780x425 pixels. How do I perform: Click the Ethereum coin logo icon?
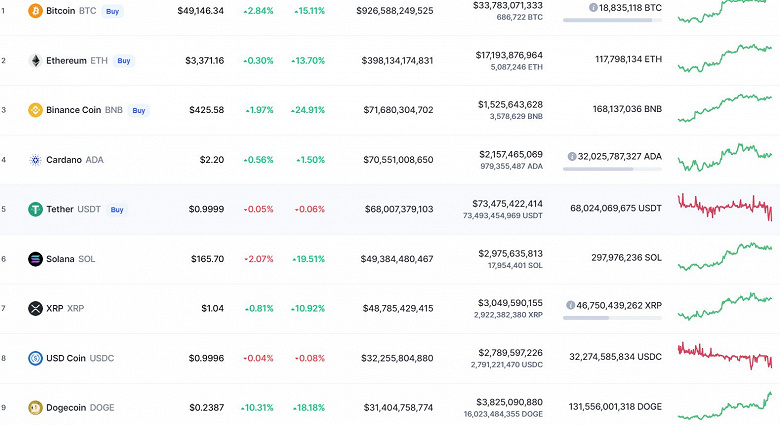coord(35,60)
